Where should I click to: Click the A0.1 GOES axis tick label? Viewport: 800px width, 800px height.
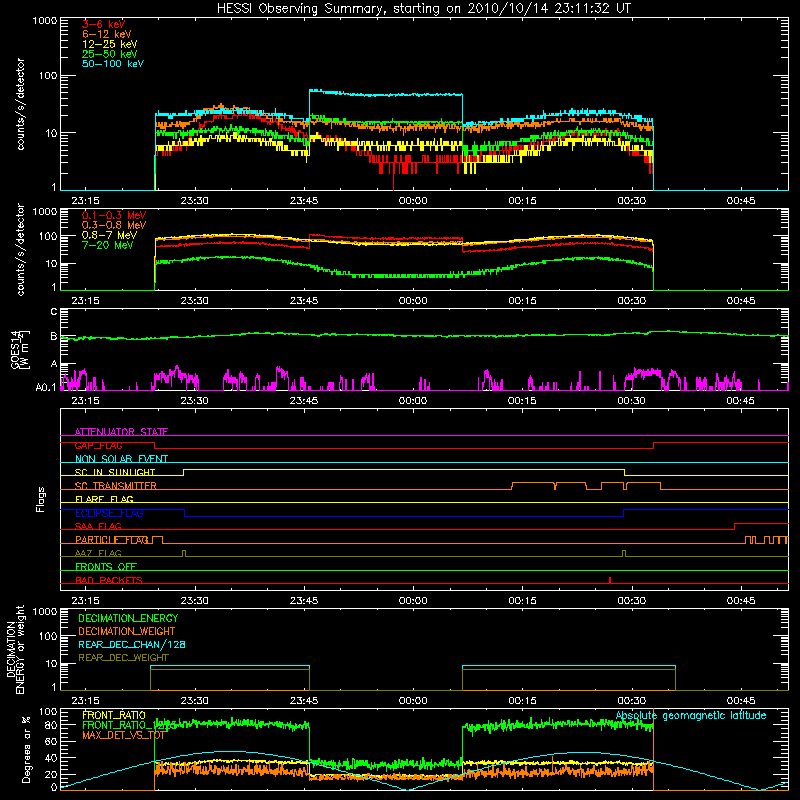46,387
